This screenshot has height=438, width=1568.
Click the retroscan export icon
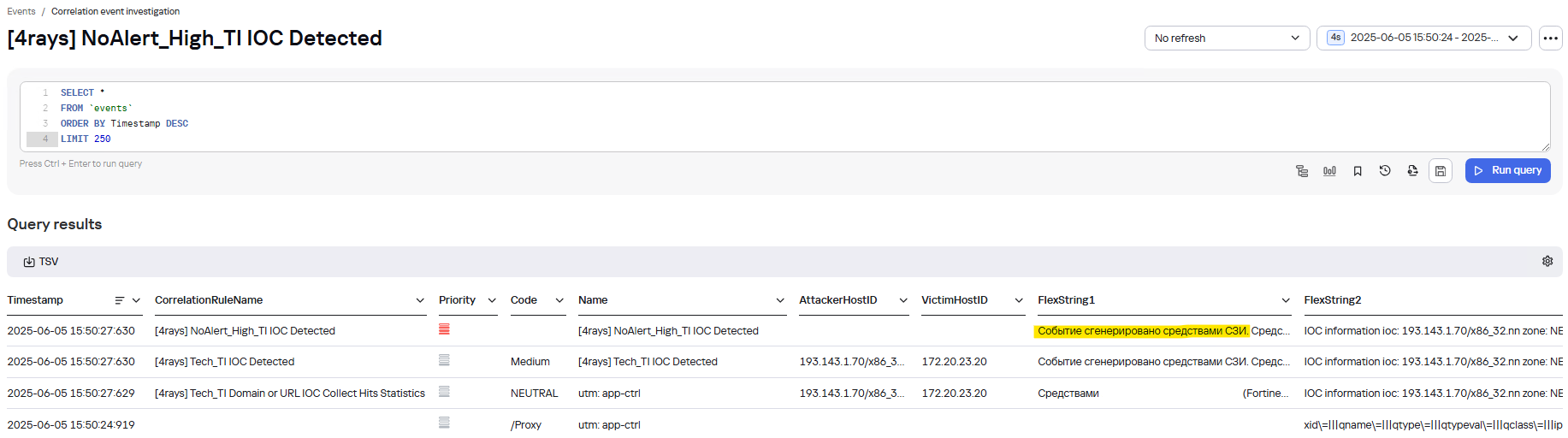[x=1412, y=171]
